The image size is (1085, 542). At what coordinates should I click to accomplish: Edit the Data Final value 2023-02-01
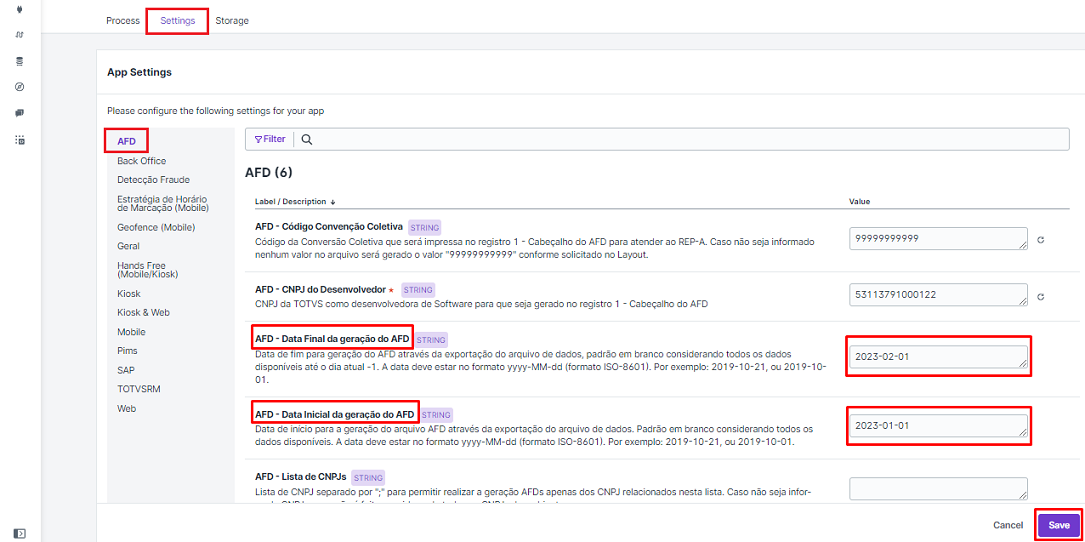pyautogui.click(x=938, y=356)
